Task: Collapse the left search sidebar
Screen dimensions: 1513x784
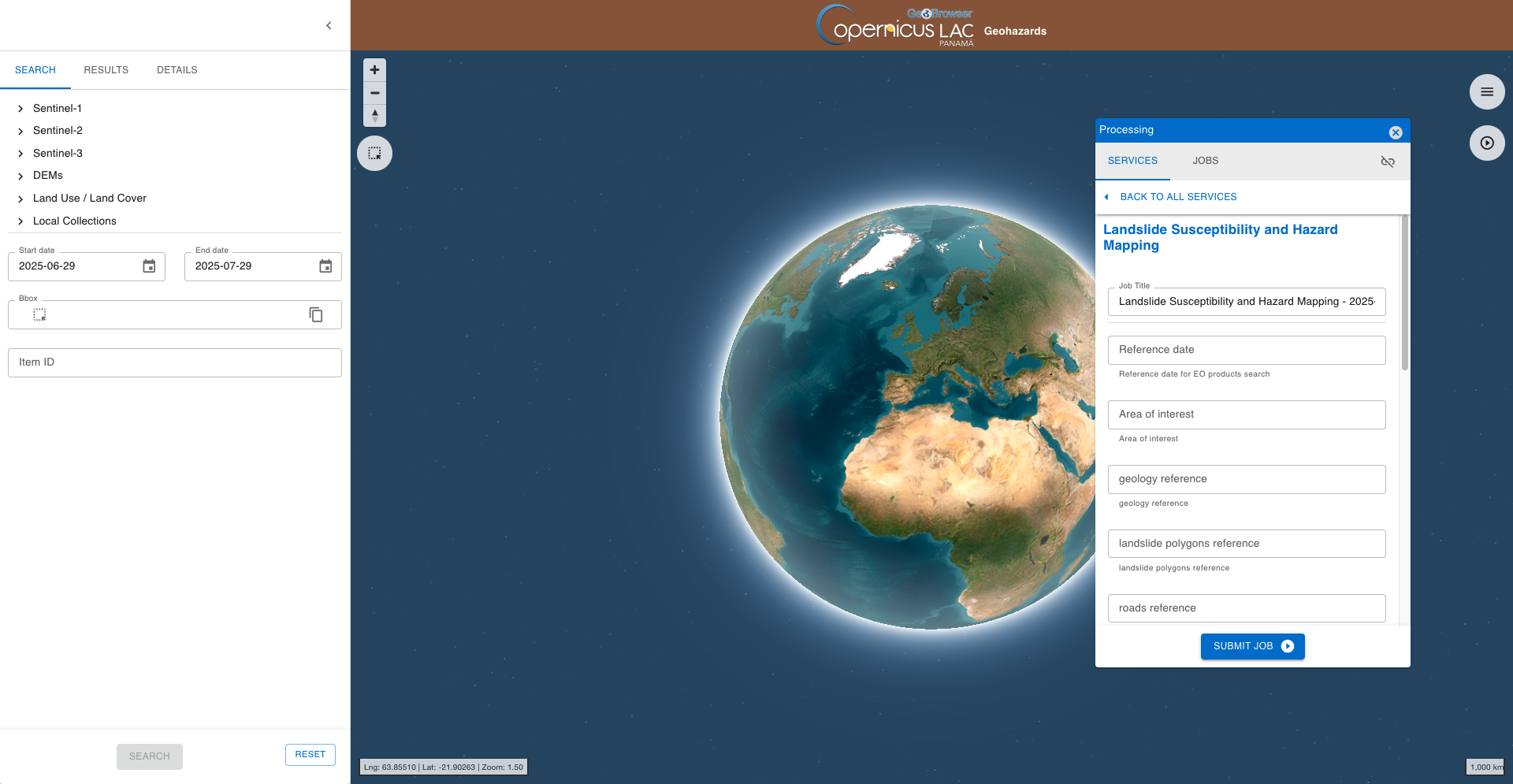Action: pyautogui.click(x=329, y=26)
